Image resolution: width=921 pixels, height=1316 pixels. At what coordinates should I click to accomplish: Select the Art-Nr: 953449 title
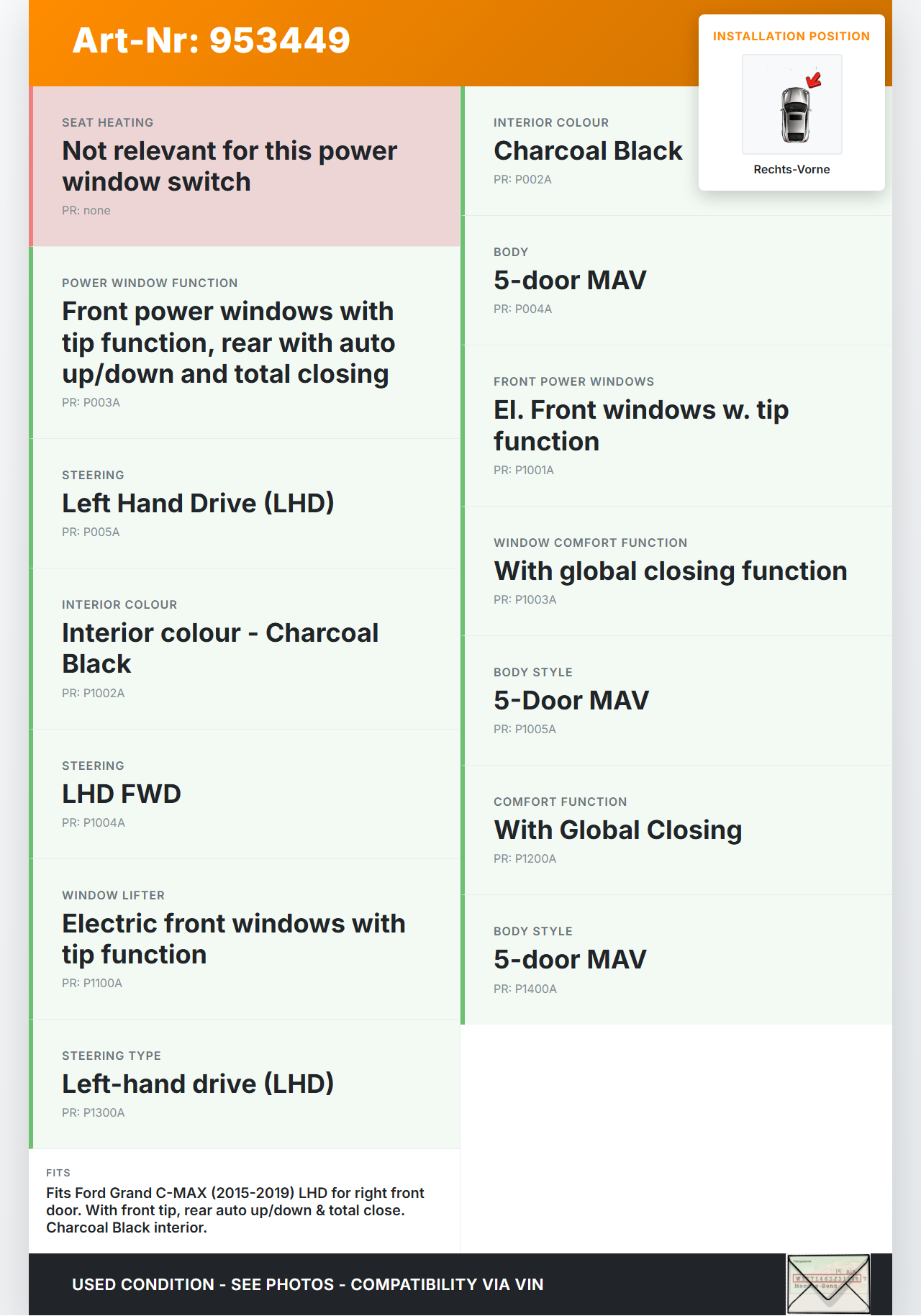click(x=211, y=40)
